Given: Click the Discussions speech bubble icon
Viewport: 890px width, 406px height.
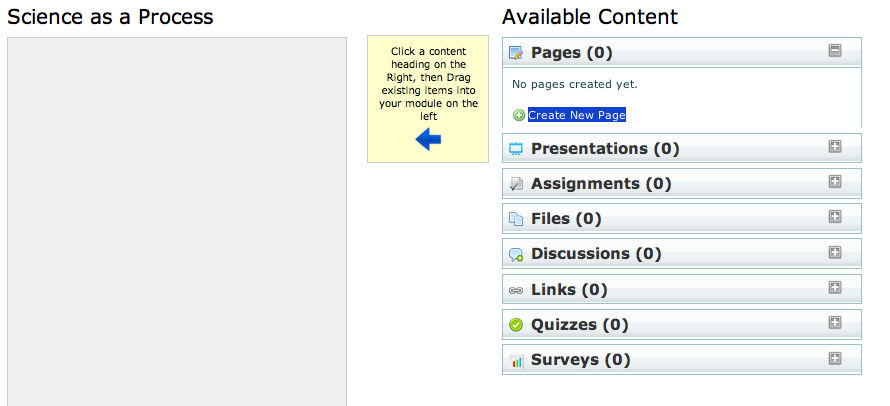Looking at the screenshot, I should click(x=516, y=255).
